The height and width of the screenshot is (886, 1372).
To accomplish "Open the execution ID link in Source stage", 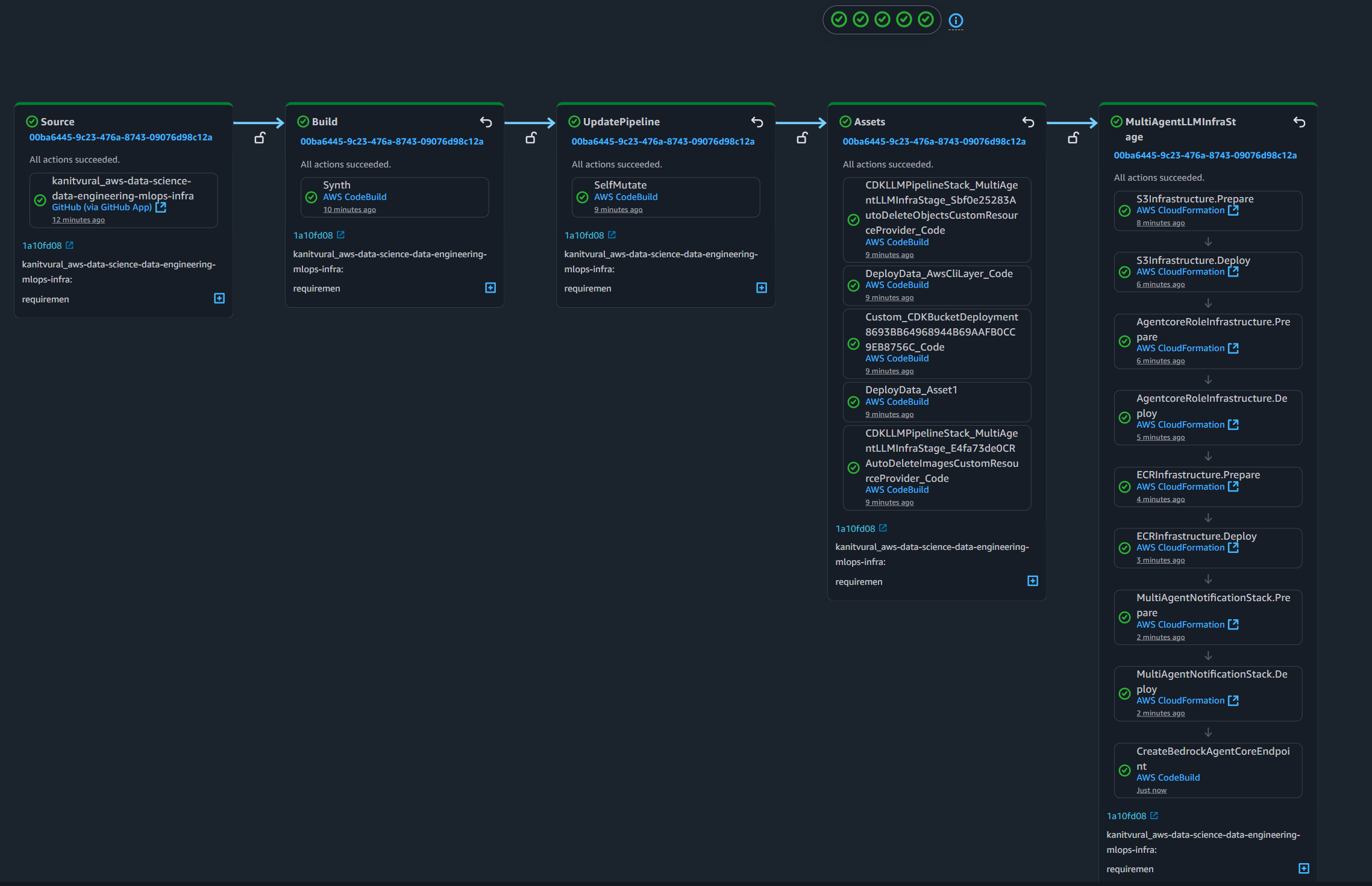I will pyautogui.click(x=121, y=137).
